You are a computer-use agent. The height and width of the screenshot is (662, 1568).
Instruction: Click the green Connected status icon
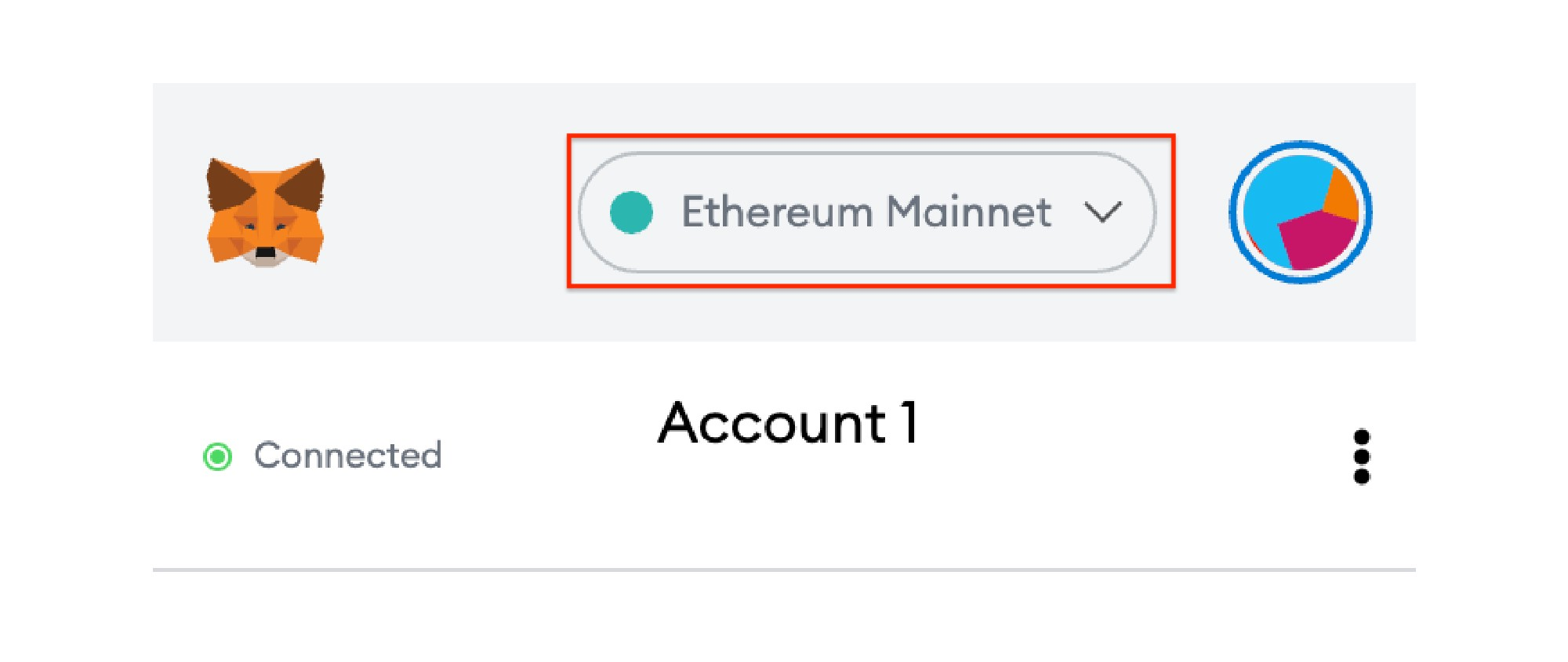(x=217, y=457)
